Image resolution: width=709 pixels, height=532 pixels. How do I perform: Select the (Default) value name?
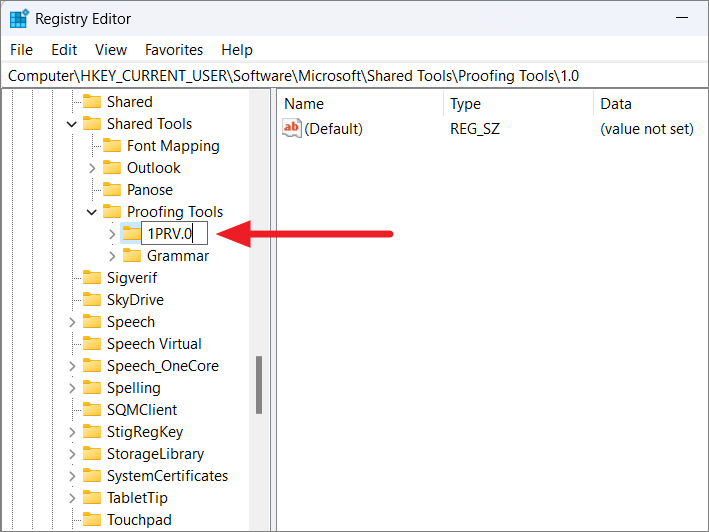tap(333, 129)
